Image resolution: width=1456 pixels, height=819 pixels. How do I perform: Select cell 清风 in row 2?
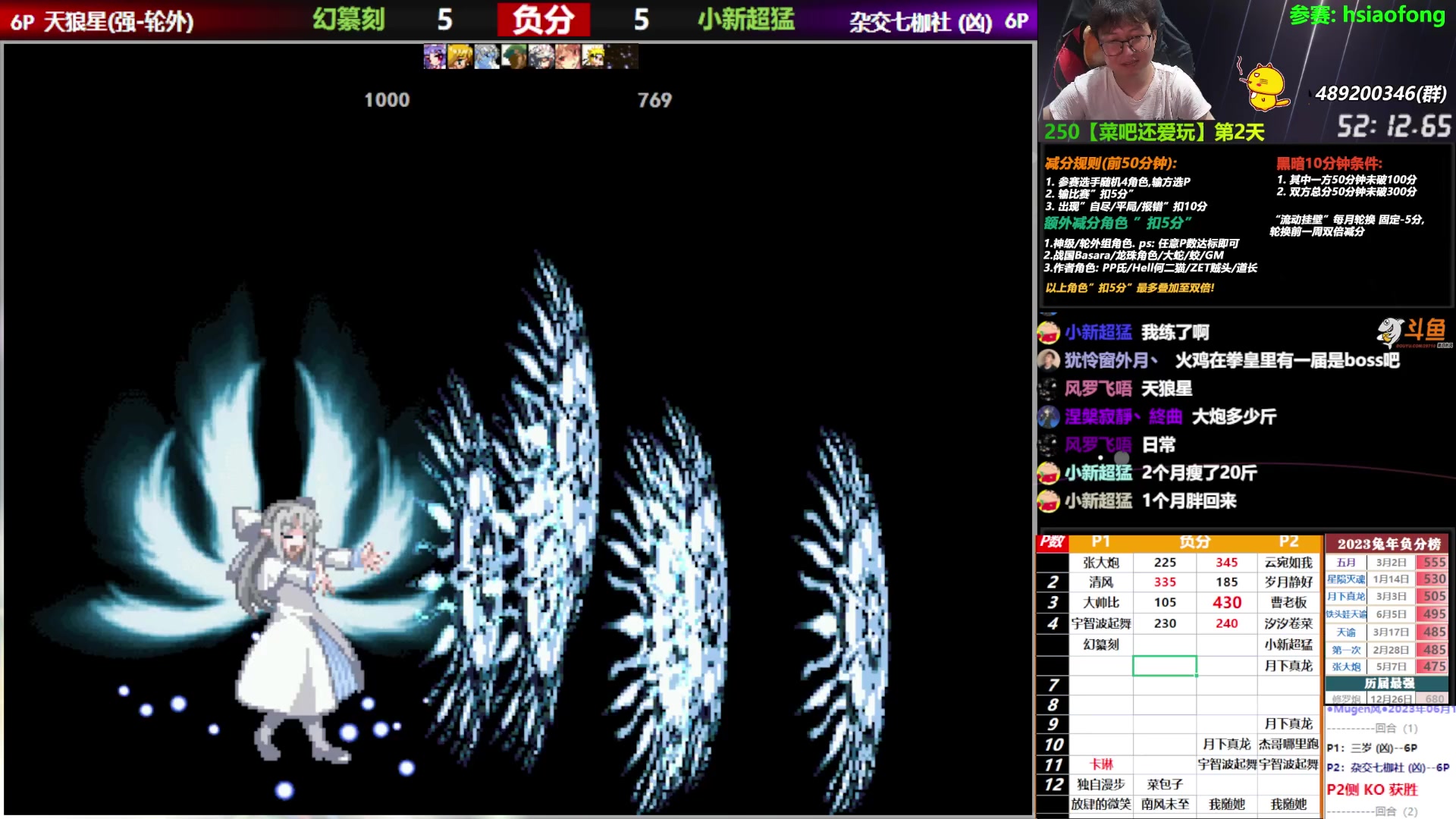pyautogui.click(x=1101, y=582)
